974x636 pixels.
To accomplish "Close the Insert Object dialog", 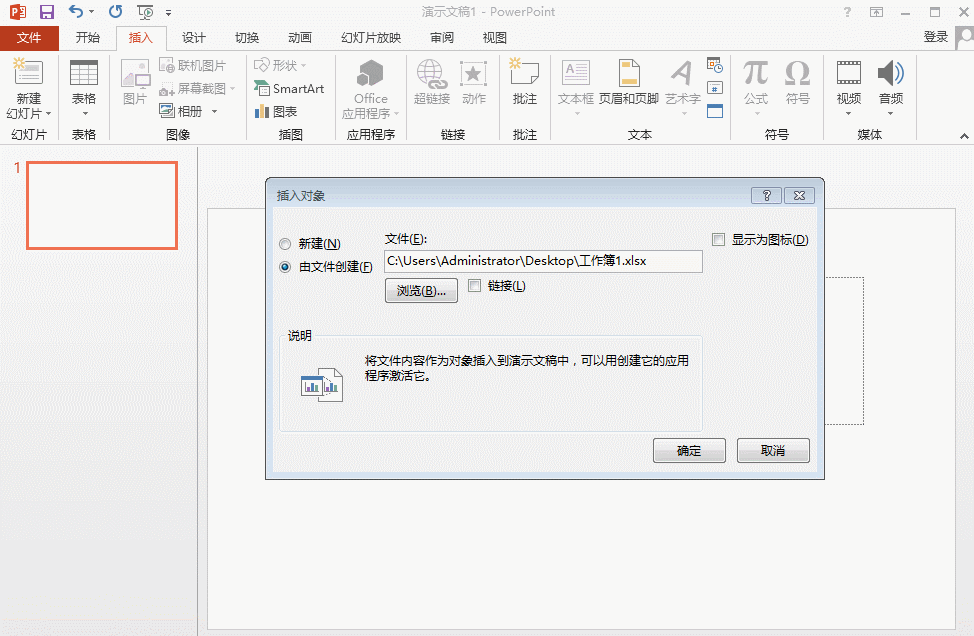I will (799, 196).
